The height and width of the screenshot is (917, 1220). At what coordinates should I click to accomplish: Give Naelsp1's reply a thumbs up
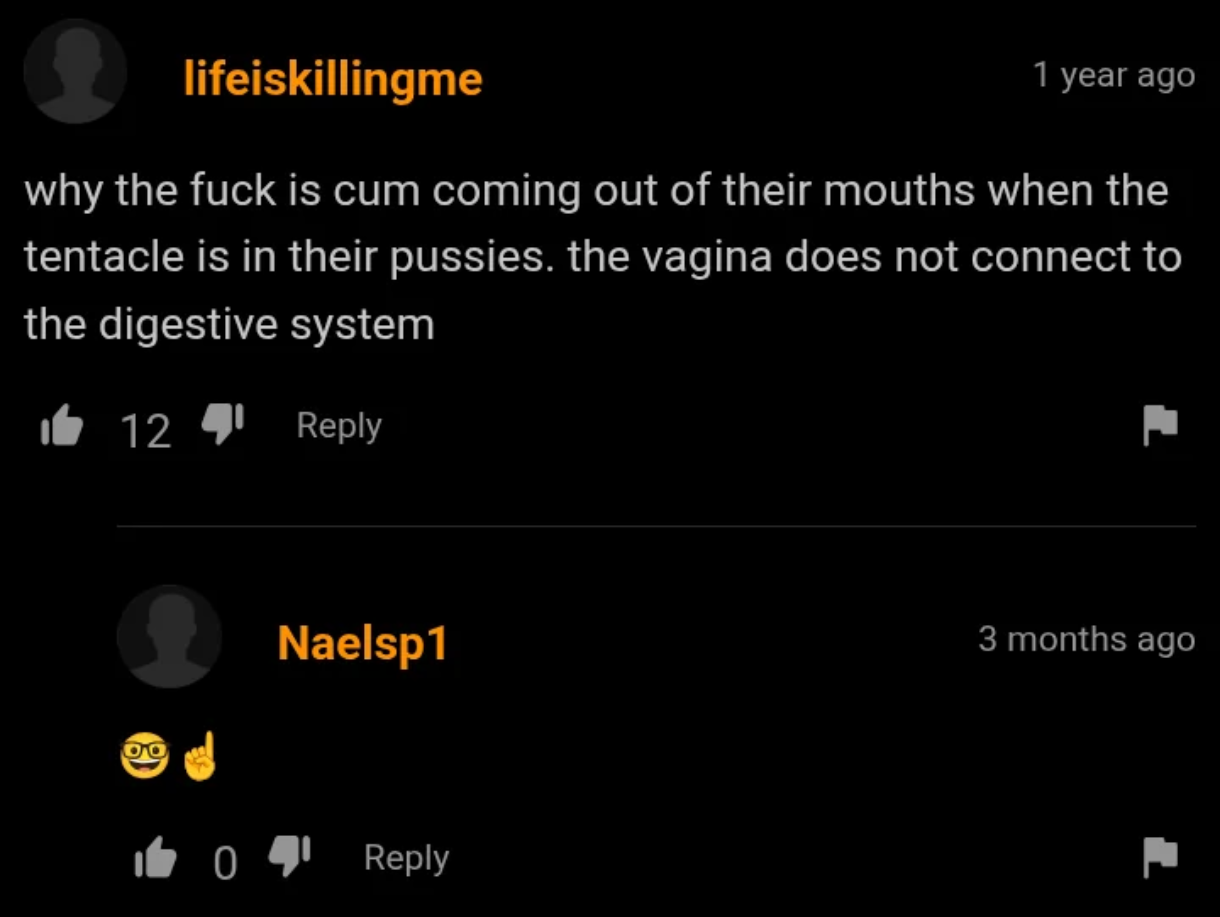click(x=154, y=860)
